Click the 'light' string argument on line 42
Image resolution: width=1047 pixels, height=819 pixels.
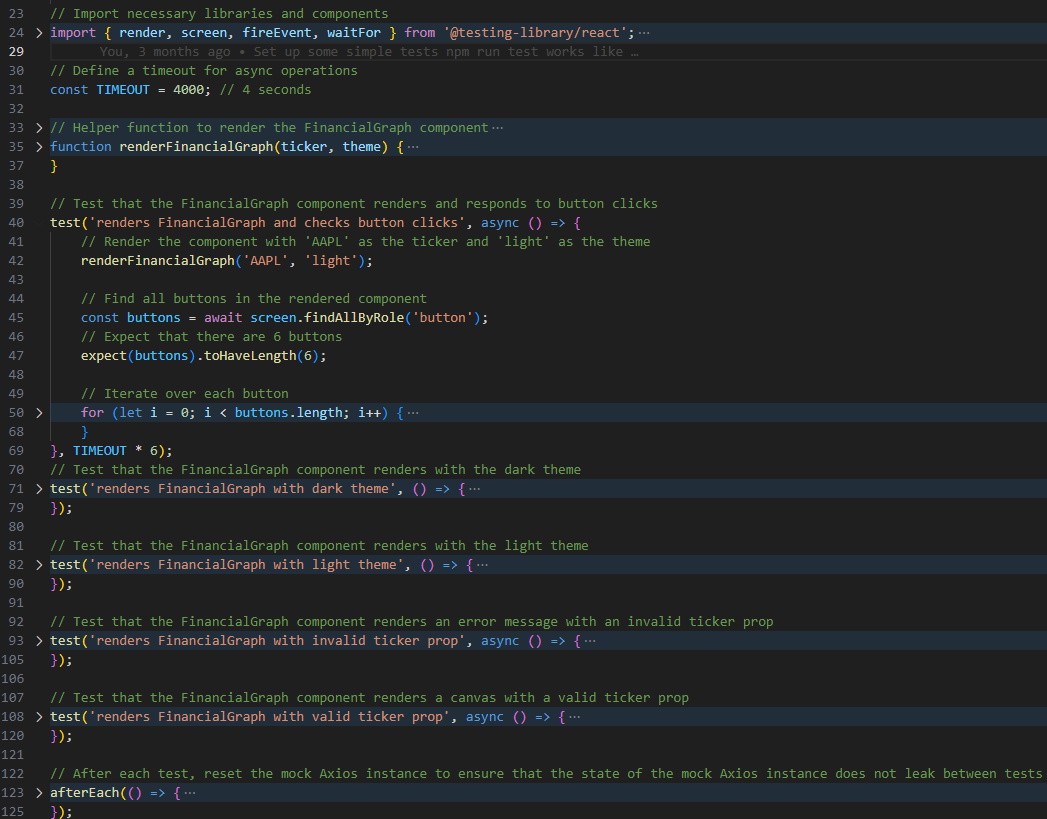331,261
